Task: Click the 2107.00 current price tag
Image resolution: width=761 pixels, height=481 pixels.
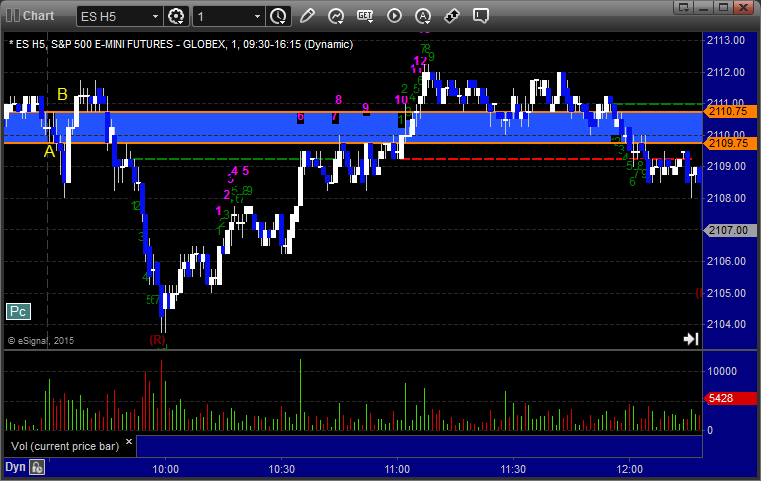Action: pyautogui.click(x=730, y=230)
